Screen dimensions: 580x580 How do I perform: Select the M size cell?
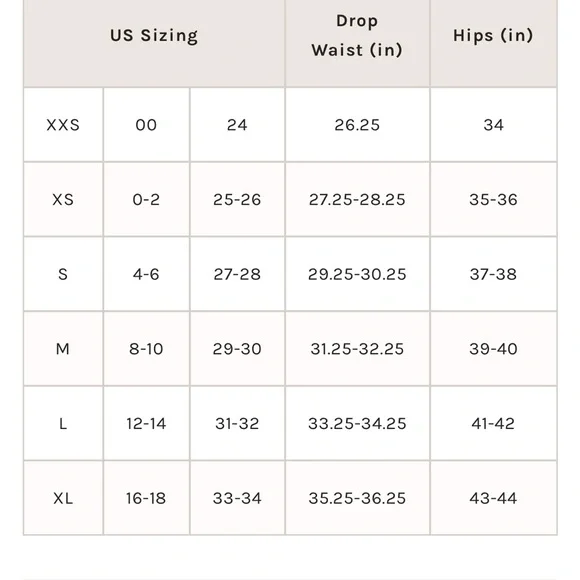(x=63, y=349)
